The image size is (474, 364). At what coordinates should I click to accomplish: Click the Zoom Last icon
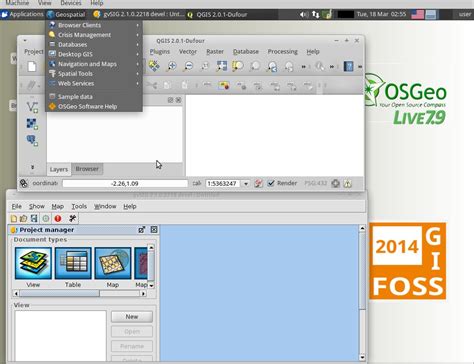point(272,66)
